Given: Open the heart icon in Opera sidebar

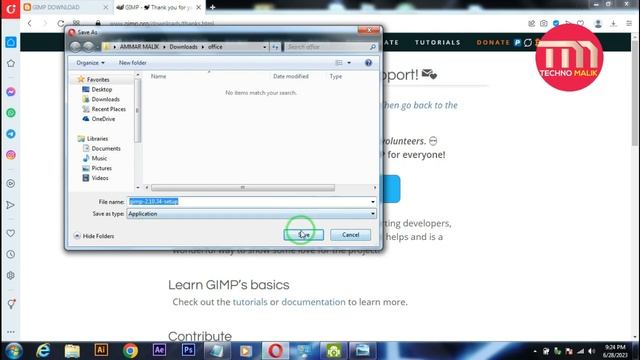Looking at the screenshot, I should tap(11, 233).
